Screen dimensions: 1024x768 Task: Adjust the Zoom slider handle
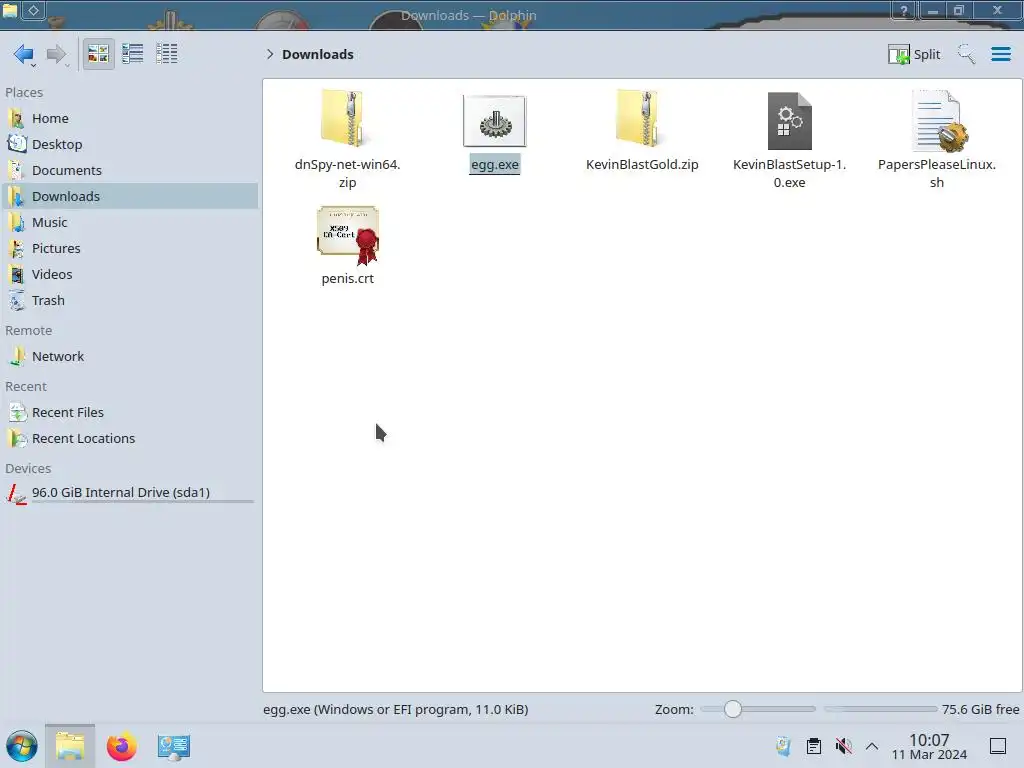(733, 709)
